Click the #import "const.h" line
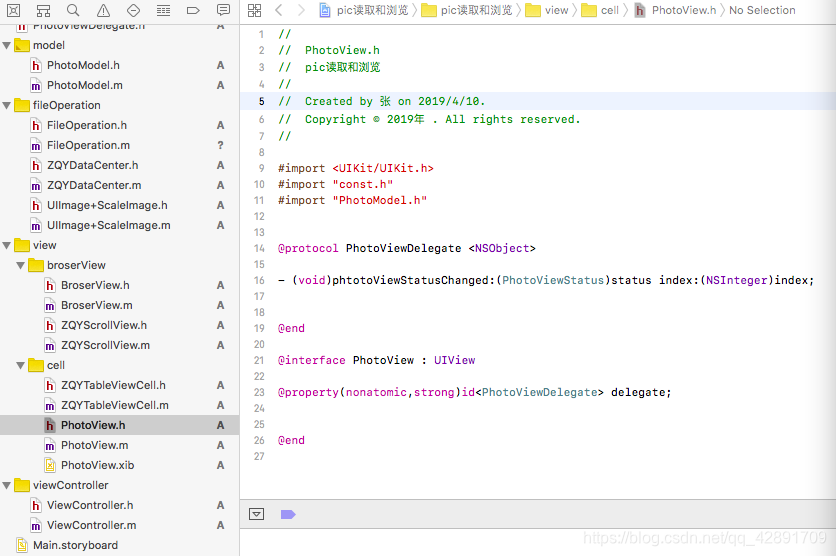 [335, 184]
